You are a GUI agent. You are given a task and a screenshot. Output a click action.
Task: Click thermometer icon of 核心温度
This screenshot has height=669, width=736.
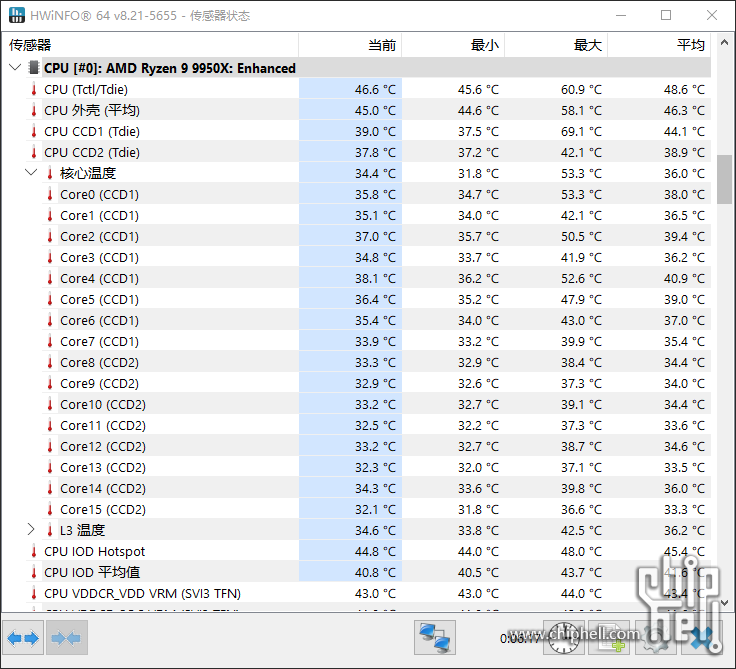point(50,173)
